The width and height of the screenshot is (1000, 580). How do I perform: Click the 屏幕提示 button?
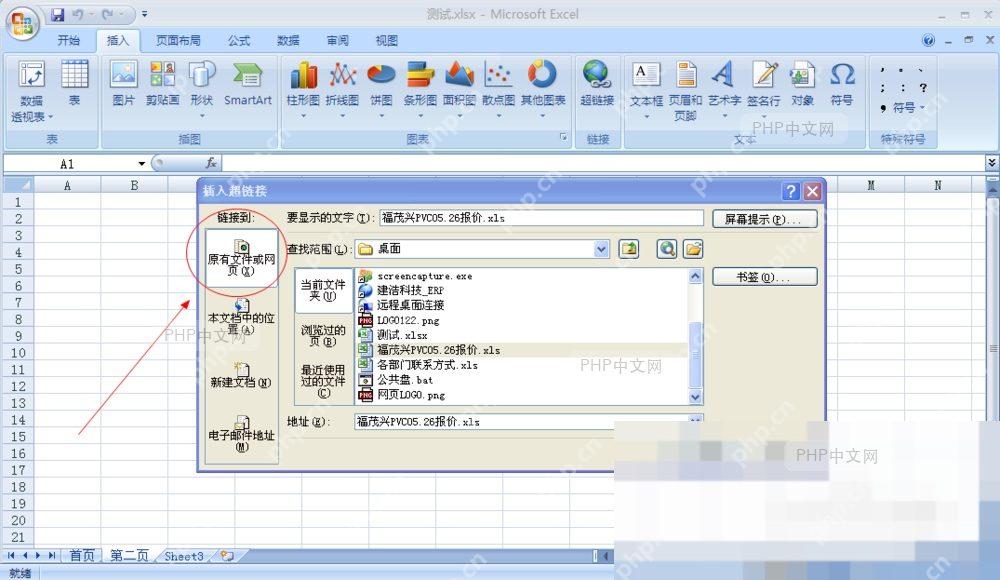[x=765, y=219]
